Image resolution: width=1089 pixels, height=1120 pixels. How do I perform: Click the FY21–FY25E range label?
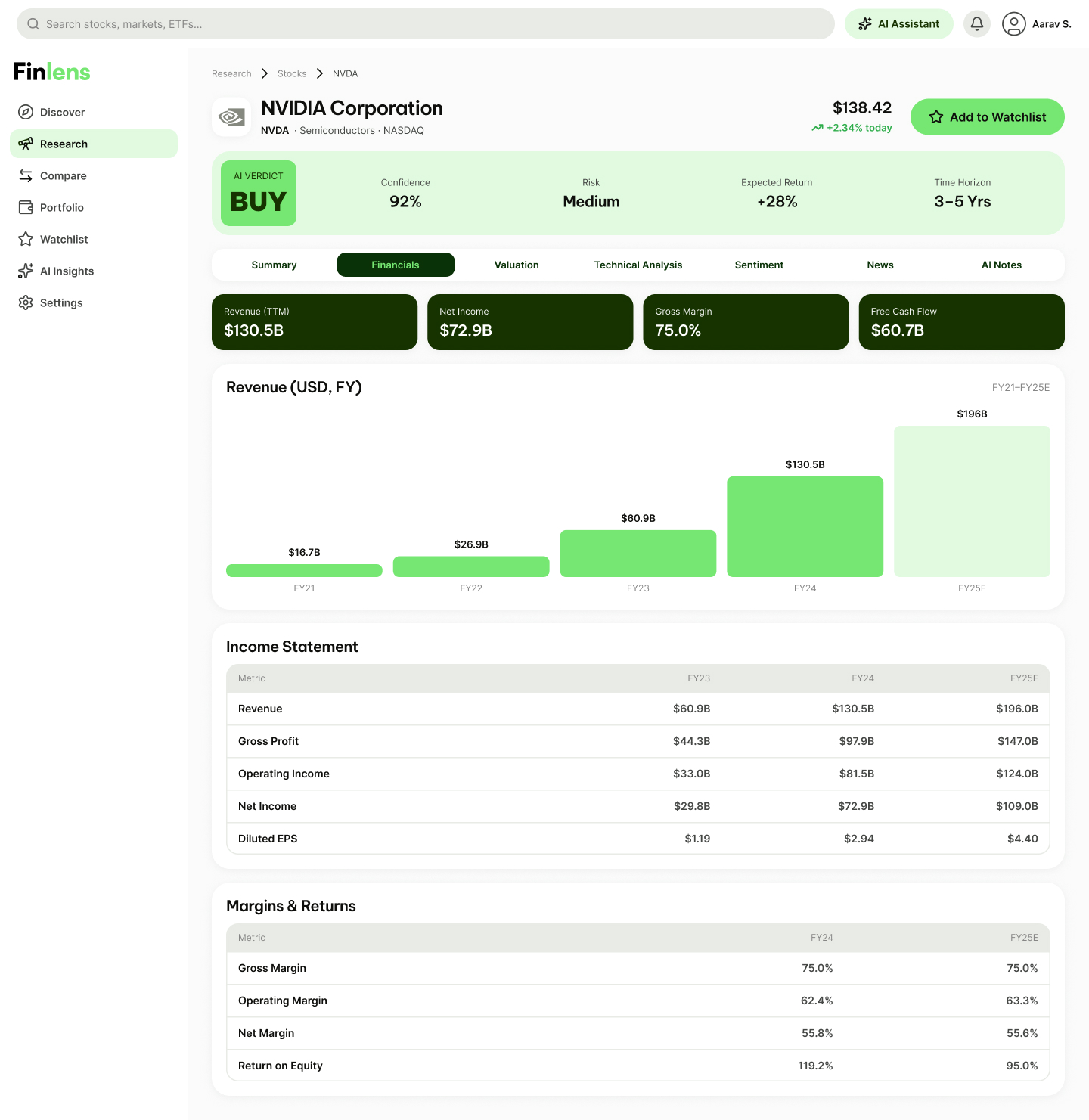pos(1021,387)
